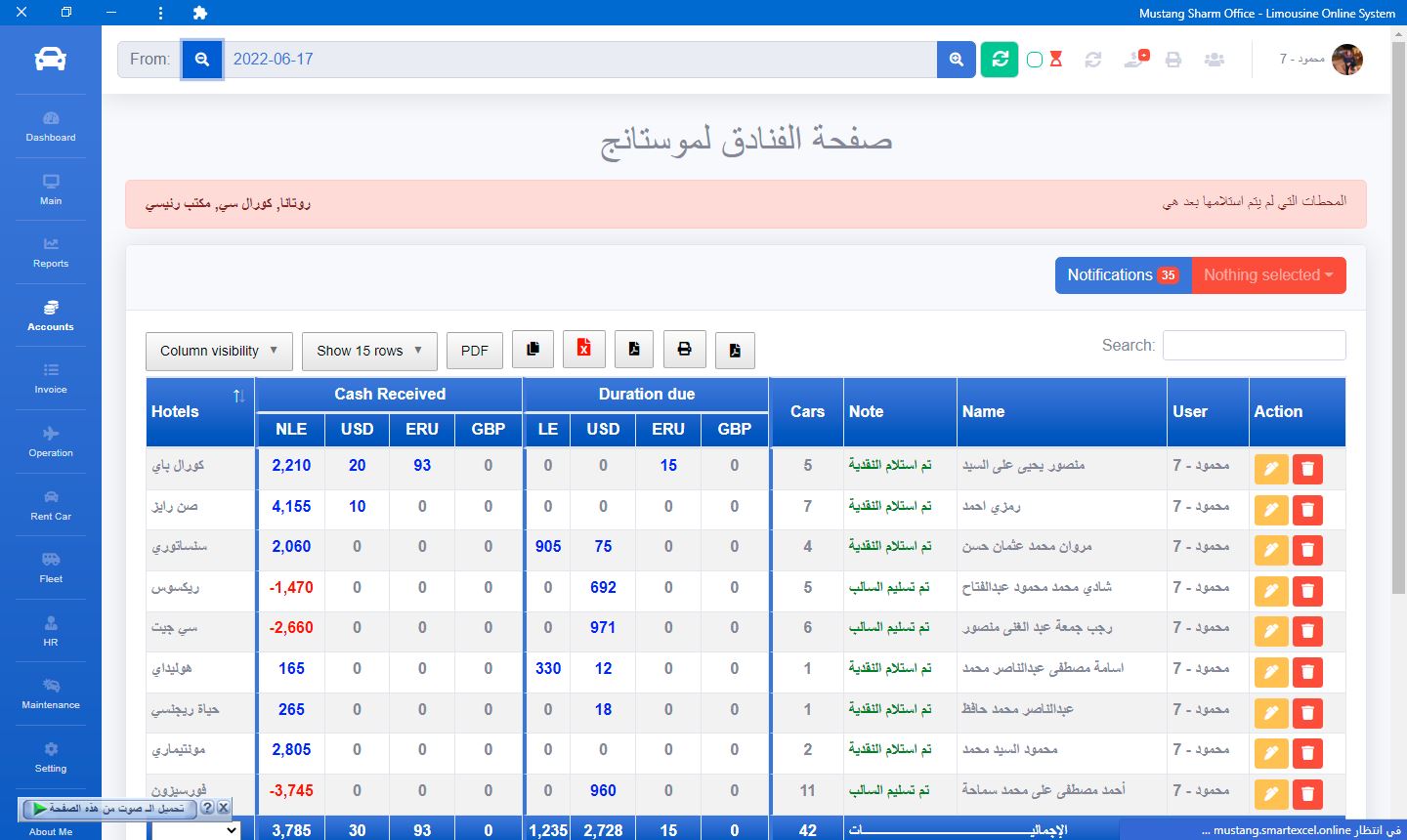Click the magnifier button right of date field
1407x840 pixels.
tap(956, 60)
